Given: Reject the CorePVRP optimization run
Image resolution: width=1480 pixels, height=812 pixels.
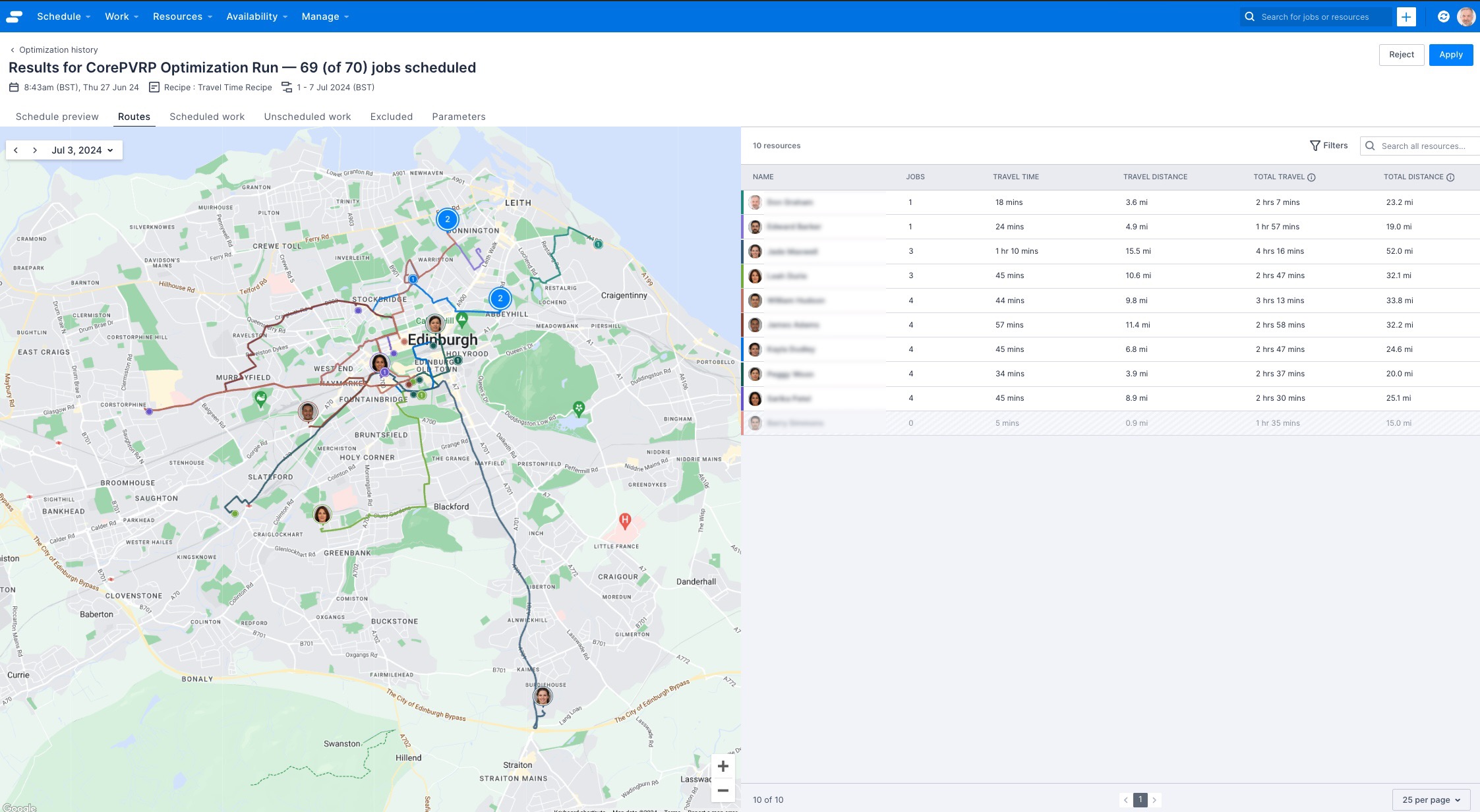Looking at the screenshot, I should (1402, 55).
